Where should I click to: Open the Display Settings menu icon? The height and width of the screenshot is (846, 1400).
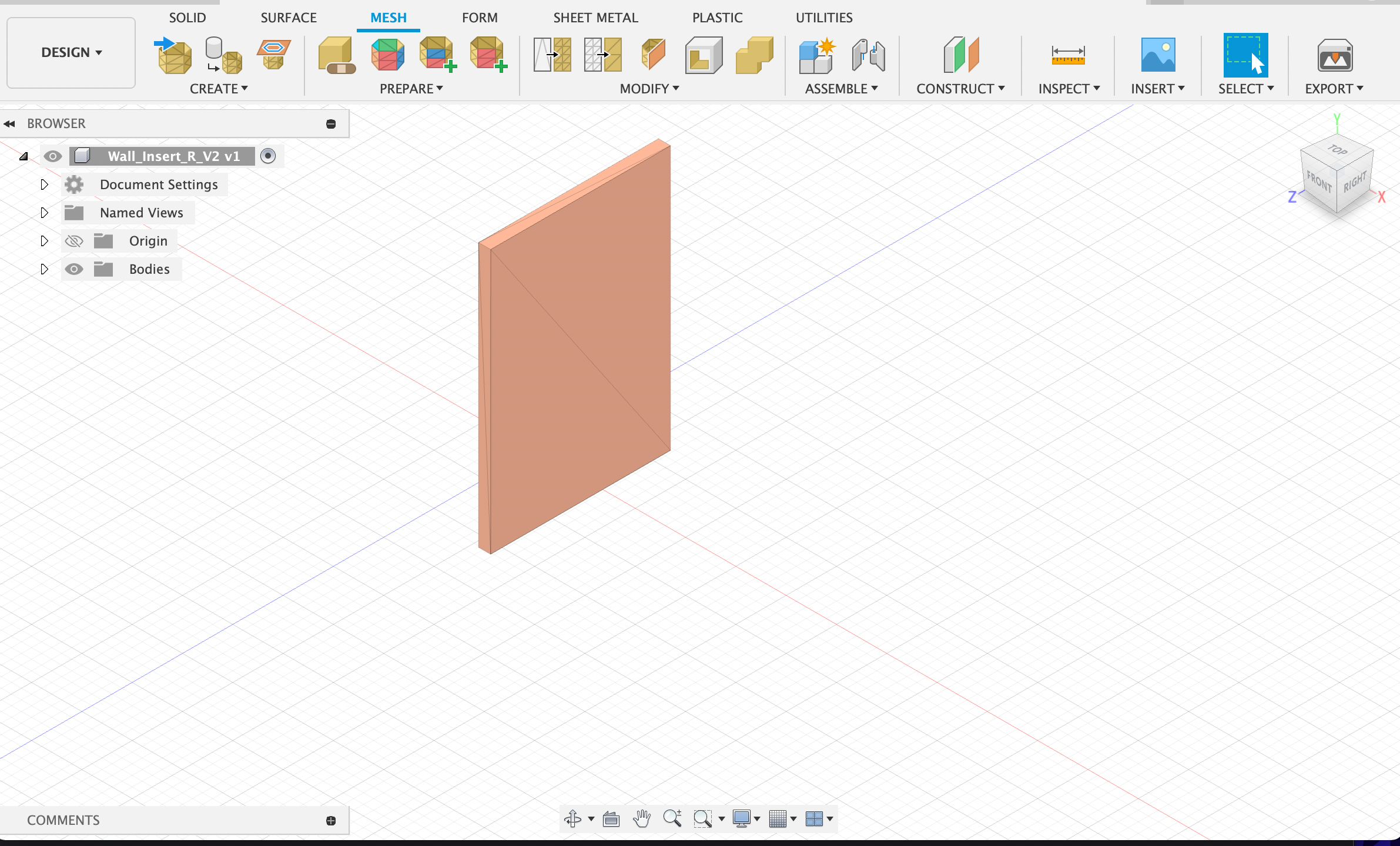point(742,818)
